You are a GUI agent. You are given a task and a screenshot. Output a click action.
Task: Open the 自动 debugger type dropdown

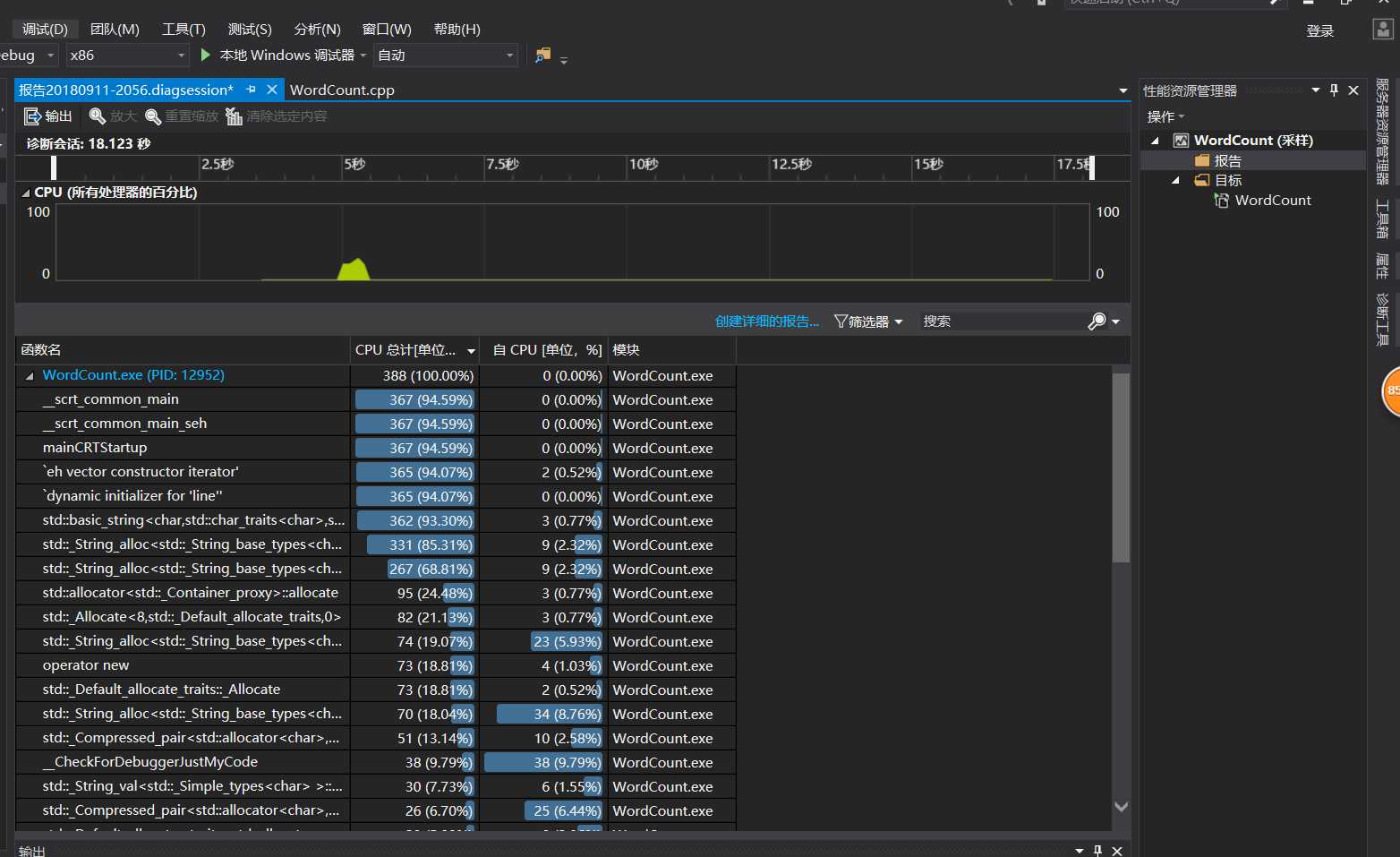coord(446,56)
